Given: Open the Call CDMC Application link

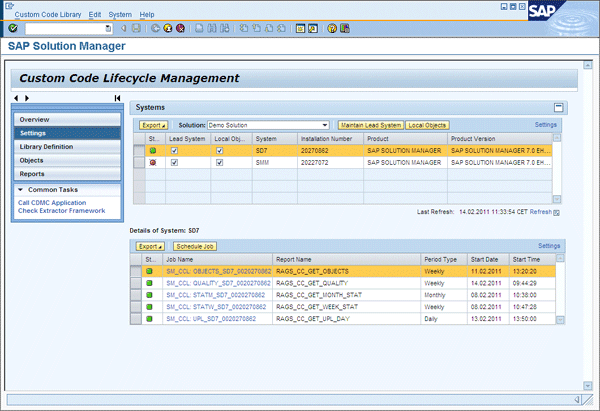Looking at the screenshot, I should (x=52, y=203).
